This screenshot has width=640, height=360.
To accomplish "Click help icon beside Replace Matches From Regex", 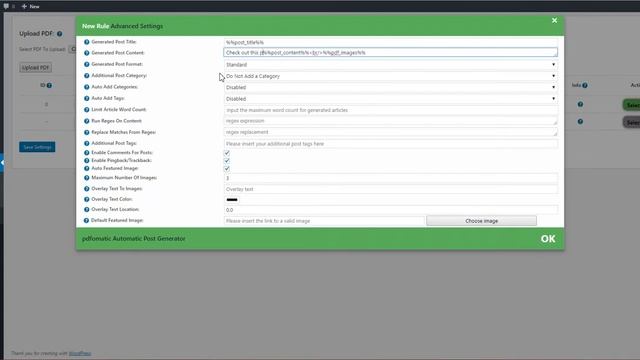I will [x=87, y=133].
